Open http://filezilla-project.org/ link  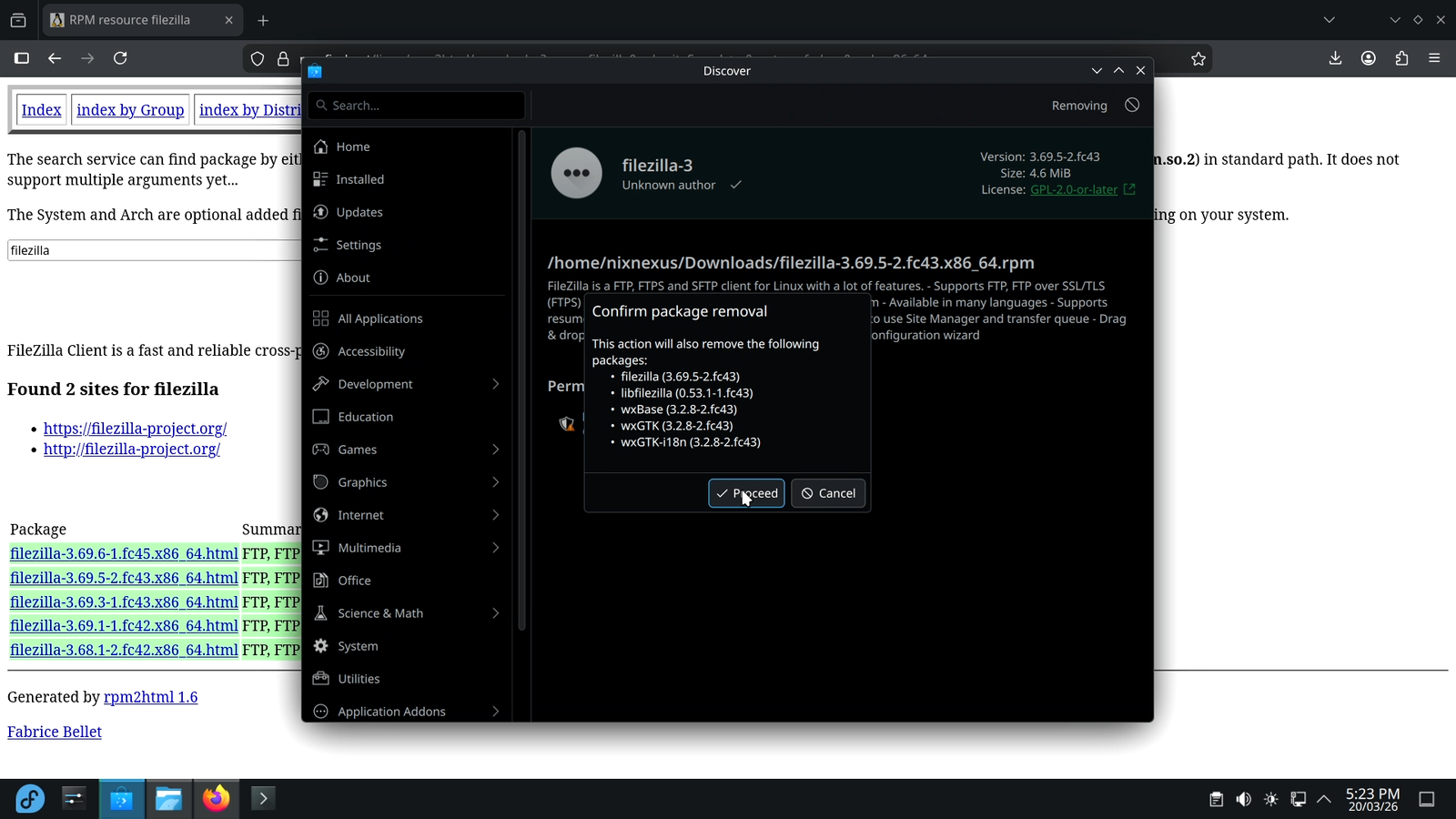tap(132, 450)
